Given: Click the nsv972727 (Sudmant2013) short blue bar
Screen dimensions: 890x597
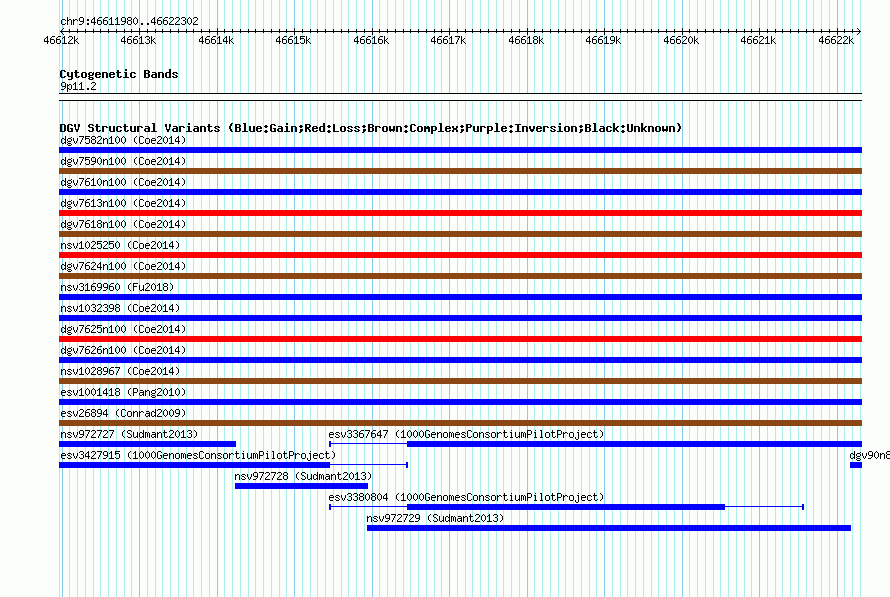Looking at the screenshot, I should 148,444.
